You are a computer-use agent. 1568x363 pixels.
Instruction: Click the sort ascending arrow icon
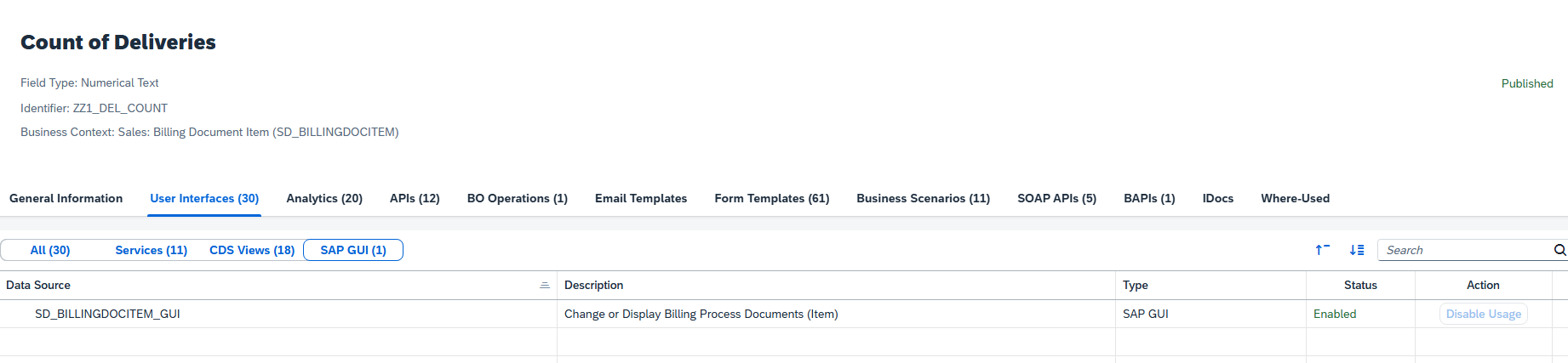tap(1322, 250)
